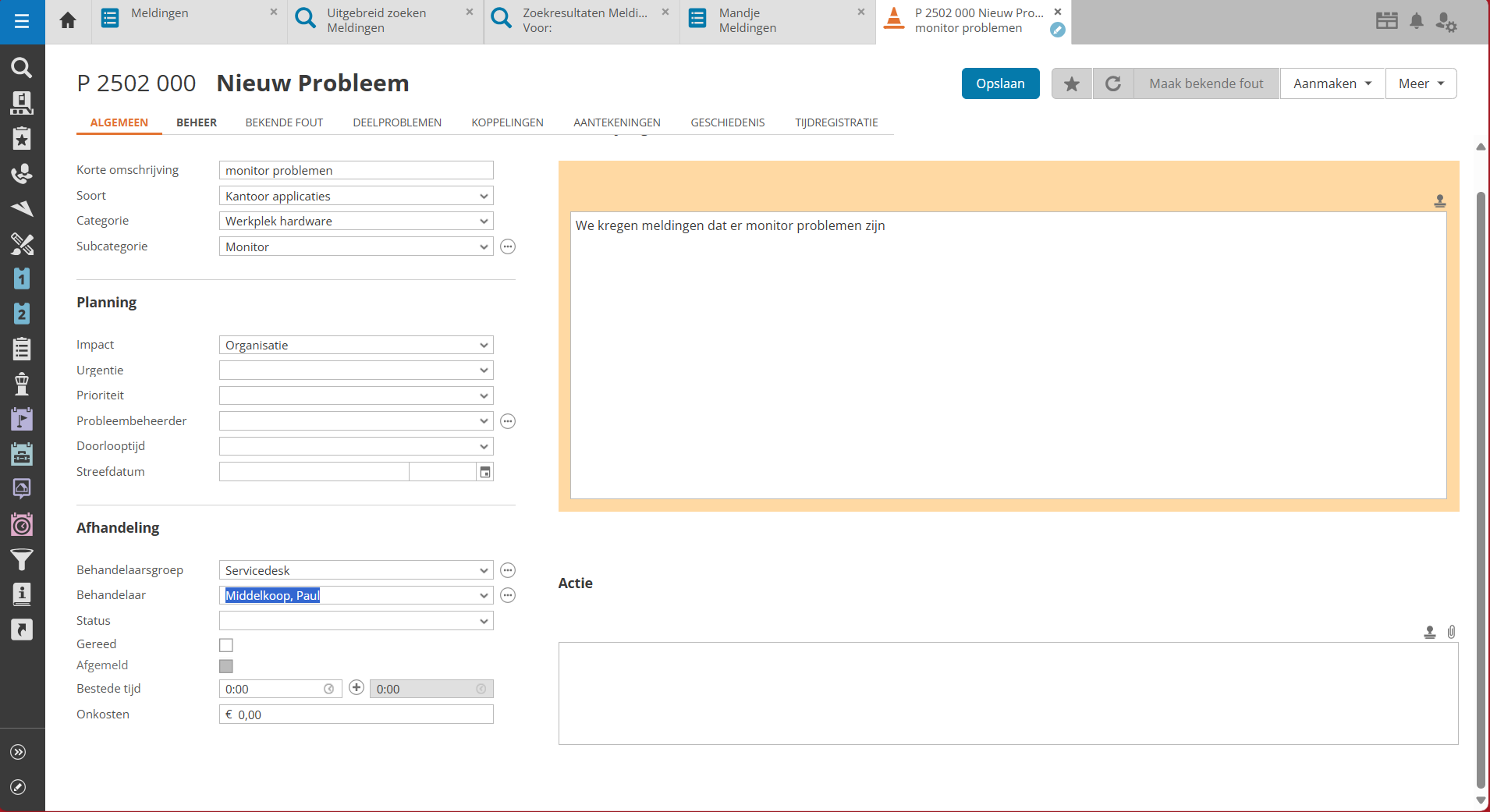Click into the Onkosten amount field
The height and width of the screenshot is (812, 1490).
point(363,714)
